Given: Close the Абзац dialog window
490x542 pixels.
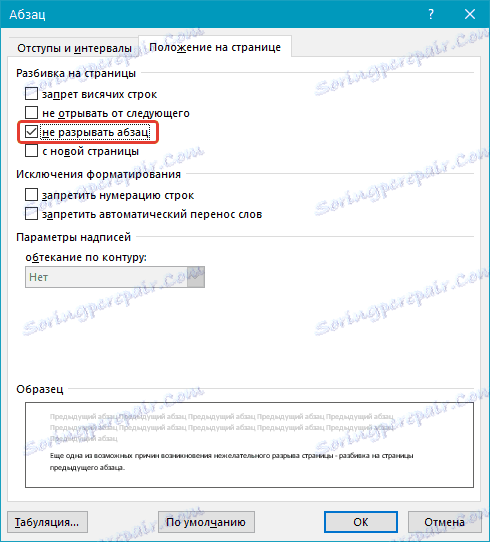Looking at the screenshot, I should click(470, 14).
